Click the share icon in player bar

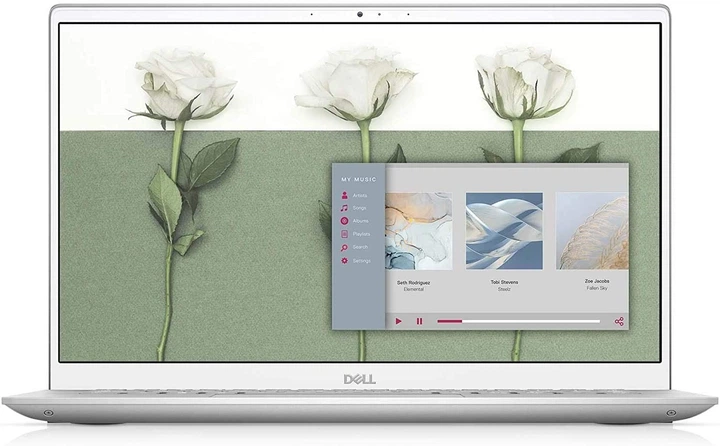coord(619,321)
